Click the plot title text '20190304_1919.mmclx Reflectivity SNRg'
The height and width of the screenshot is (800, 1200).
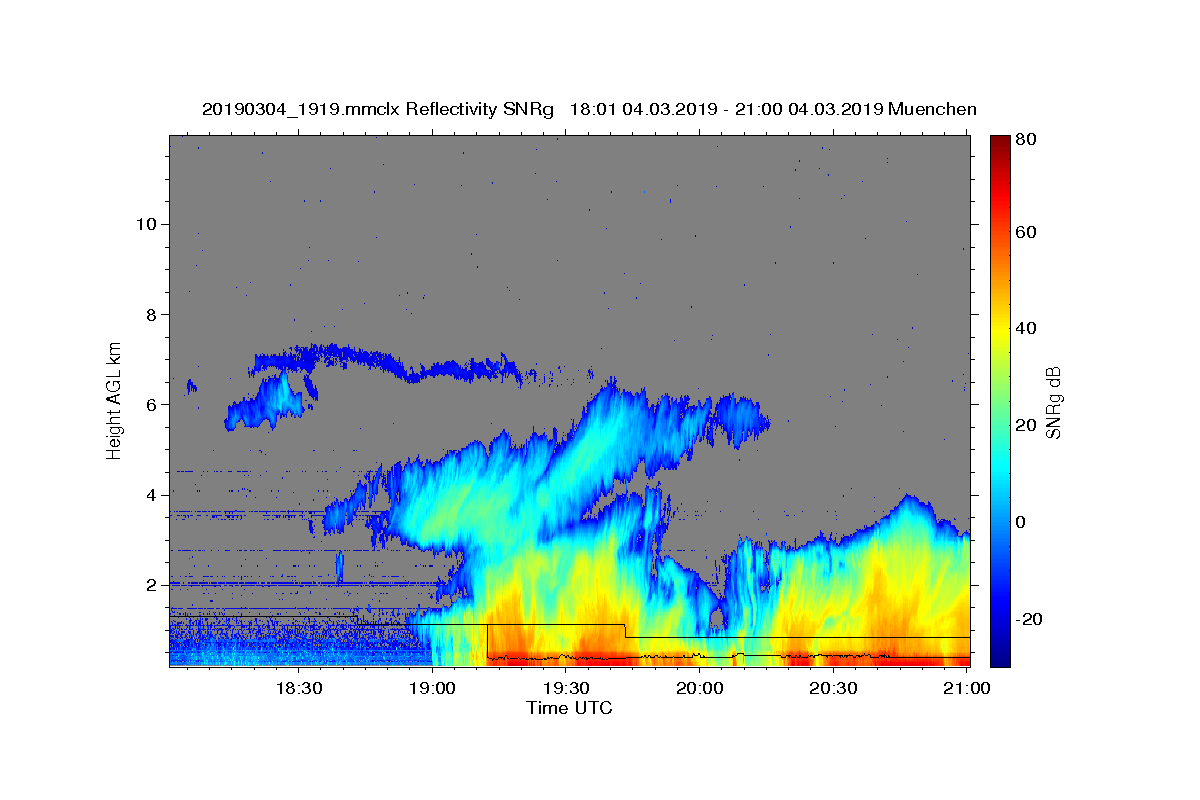tap(378, 109)
